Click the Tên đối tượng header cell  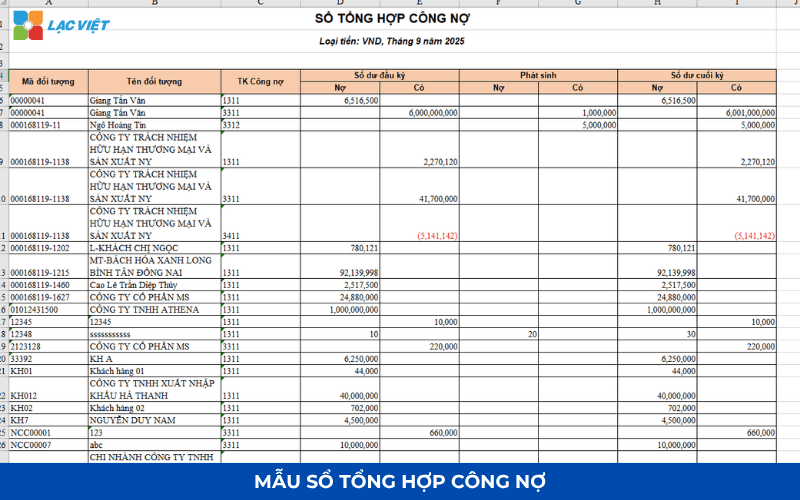(x=155, y=82)
